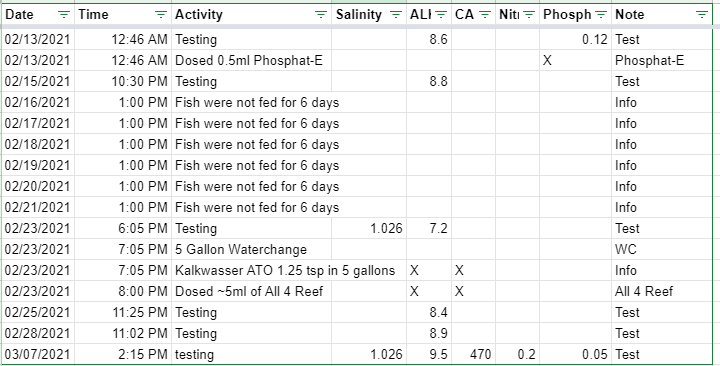Open the Activity column filter icon
The image size is (720, 366).
[321, 15]
